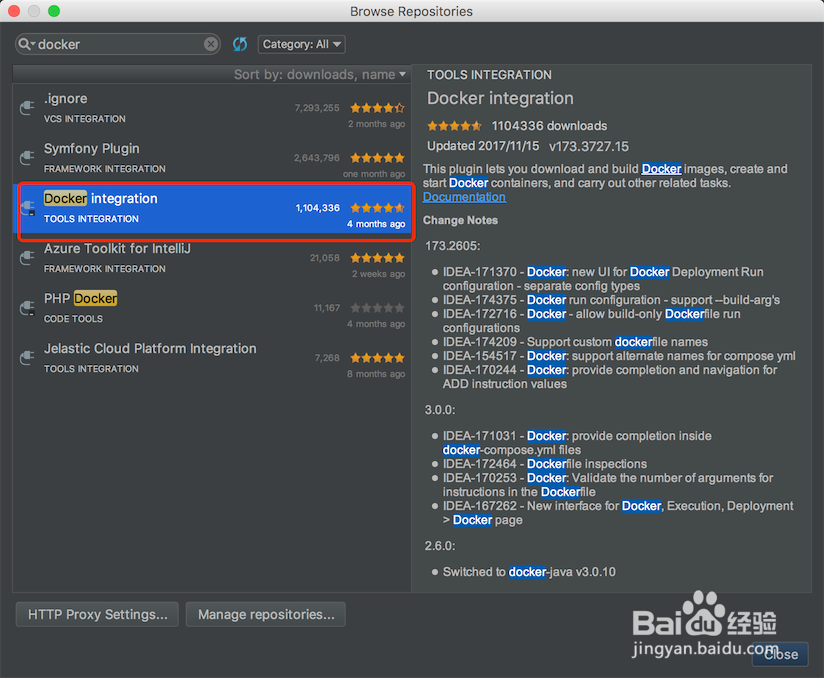Open the Sort by downloads, name dropdown
Screen dimensions: 824x678
point(320,75)
